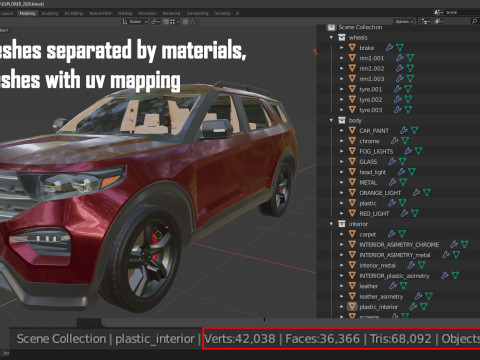This screenshot has height=360, width=480.
Task: Click the mesh data icon on INTERIOR_ASIMETRY_CHROME row
Action: (464, 244)
